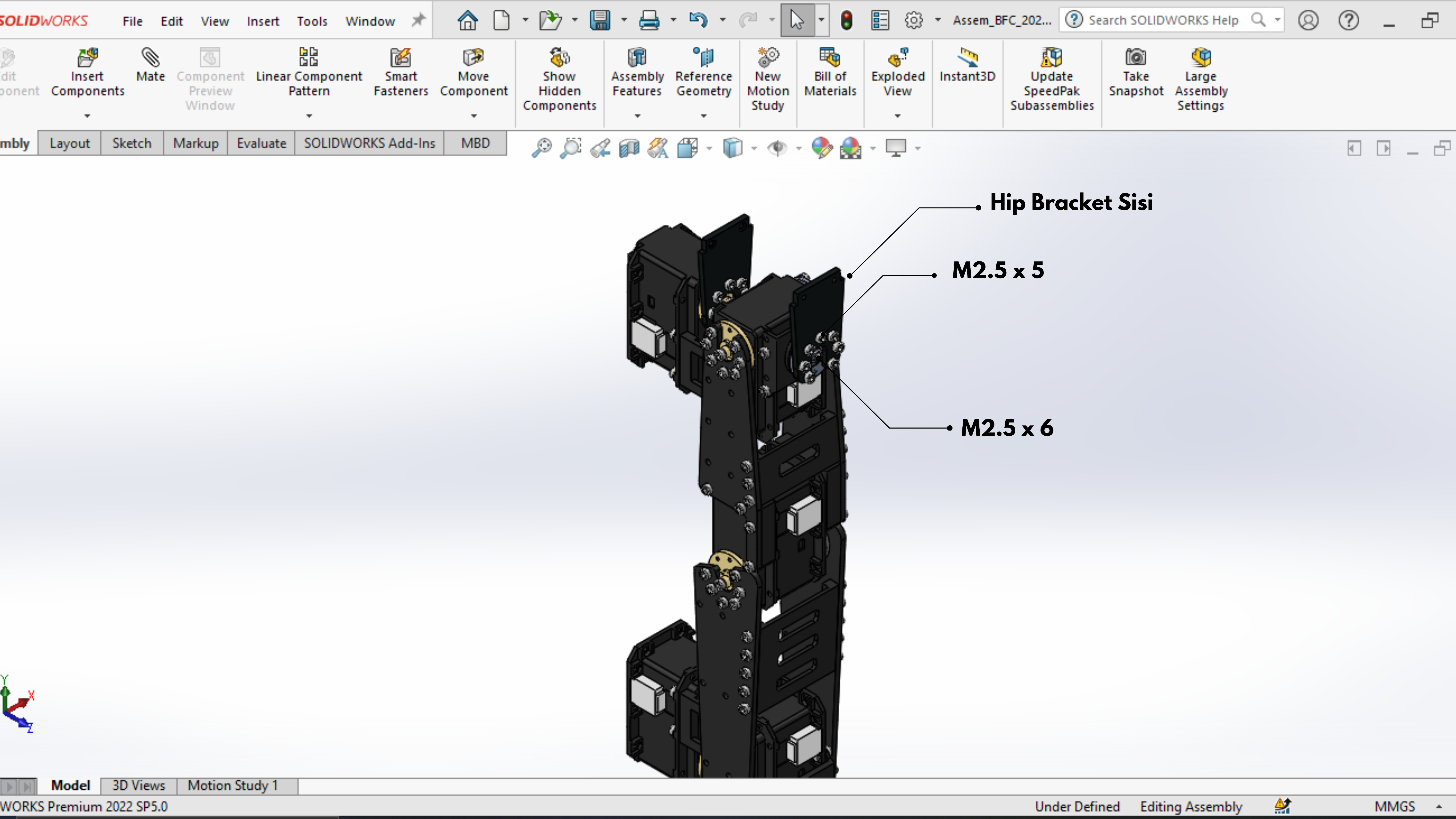Click Insert Components tool
The height and width of the screenshot is (819, 1456).
pos(87,72)
